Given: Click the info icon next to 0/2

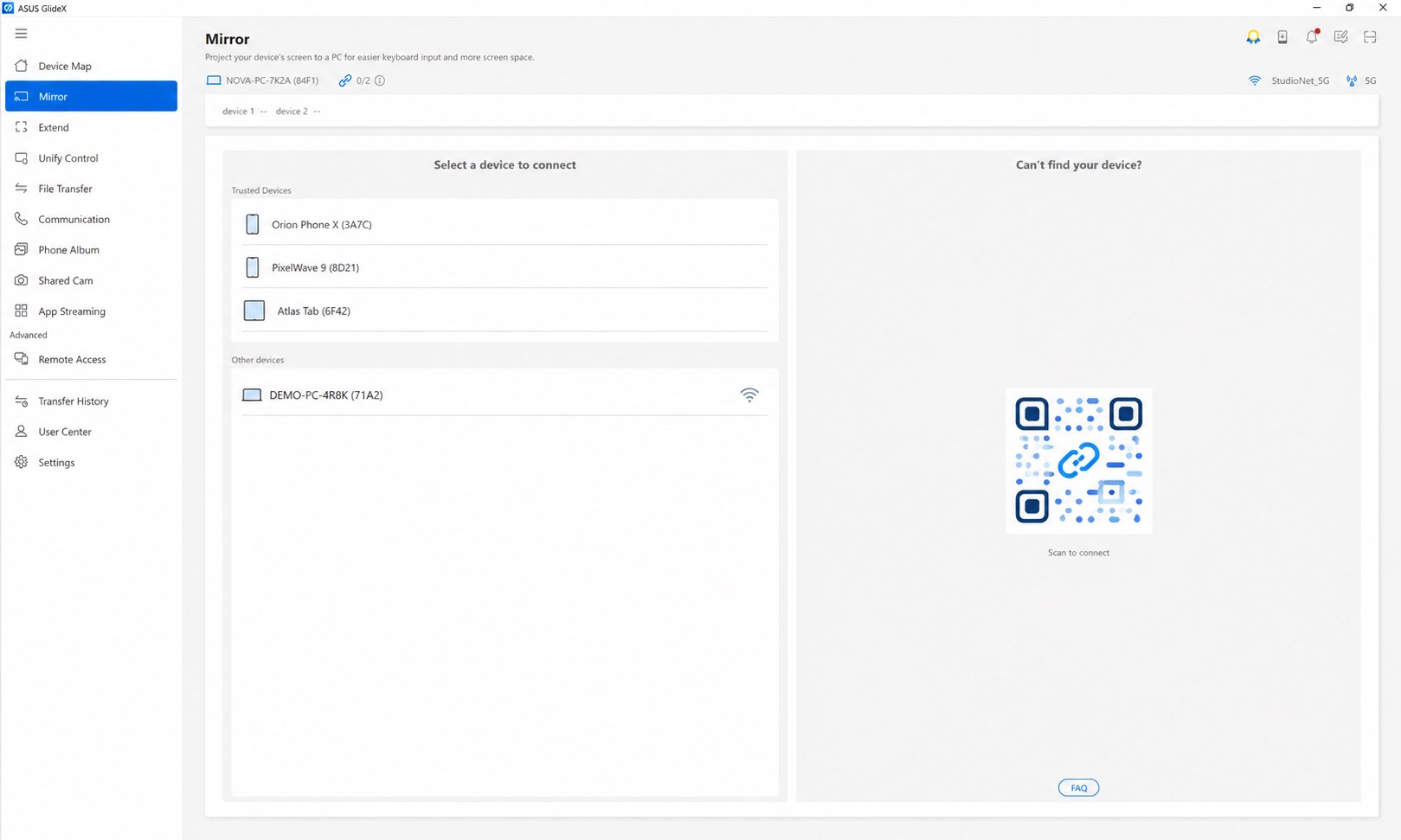Looking at the screenshot, I should (x=380, y=80).
